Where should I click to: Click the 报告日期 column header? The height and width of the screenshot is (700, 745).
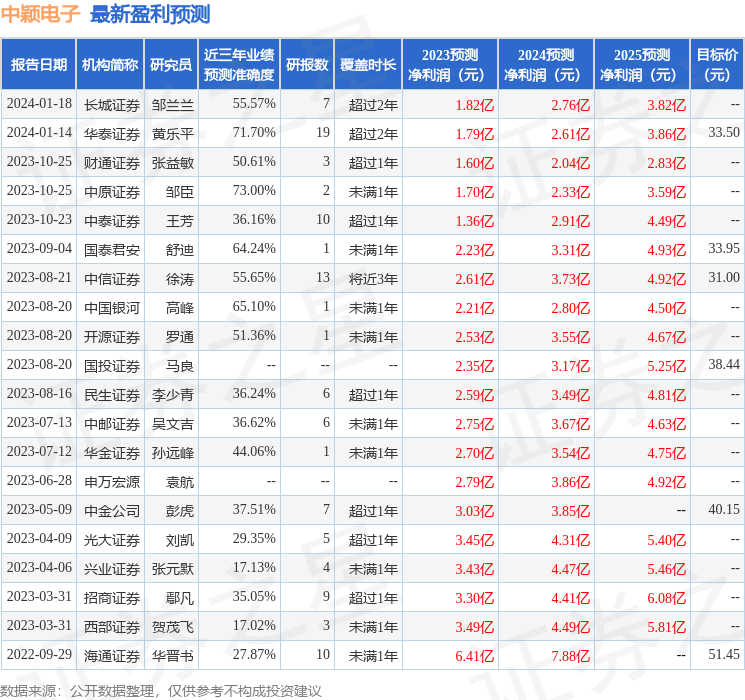pyautogui.click(x=38, y=64)
